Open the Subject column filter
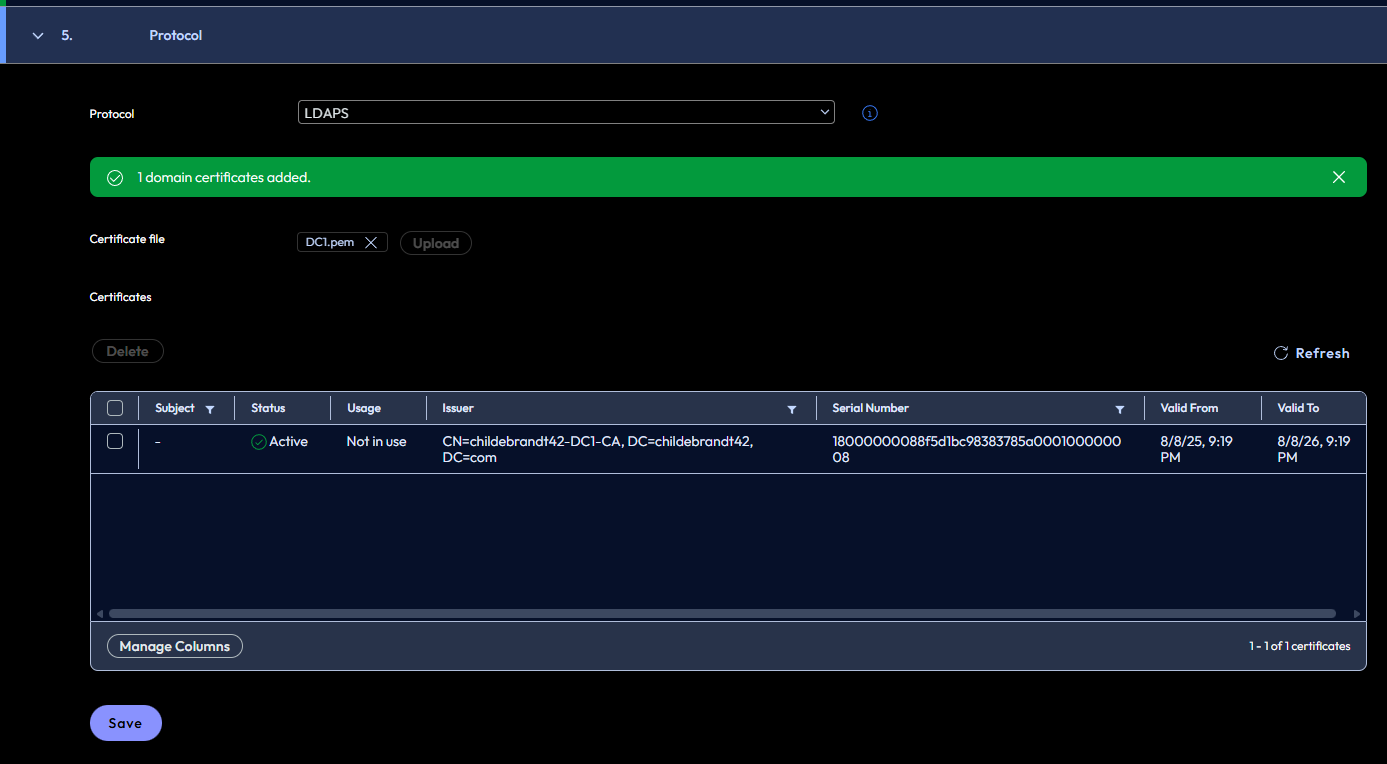Image resolution: width=1387 pixels, height=764 pixels. click(210, 409)
